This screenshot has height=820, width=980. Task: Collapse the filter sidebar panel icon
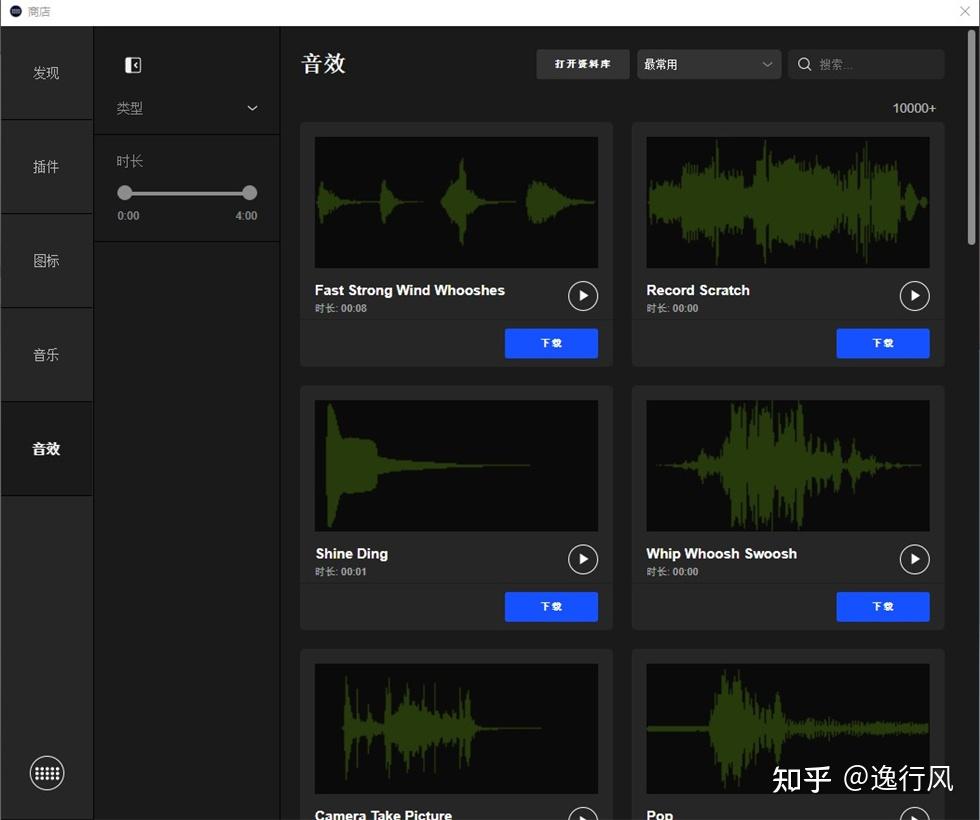tap(133, 65)
